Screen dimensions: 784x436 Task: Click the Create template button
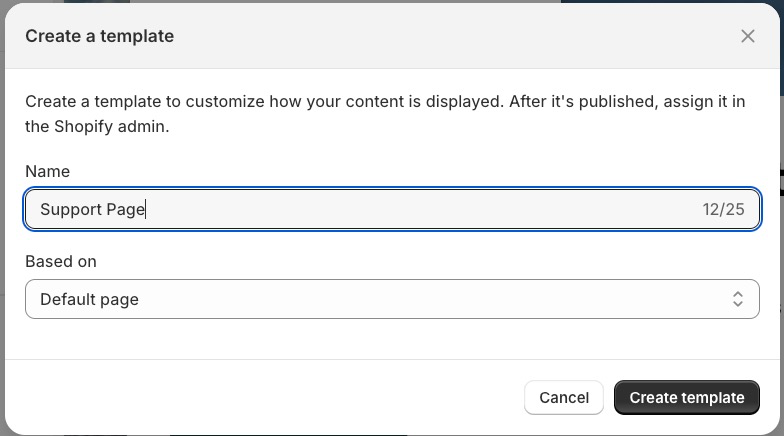pos(687,397)
